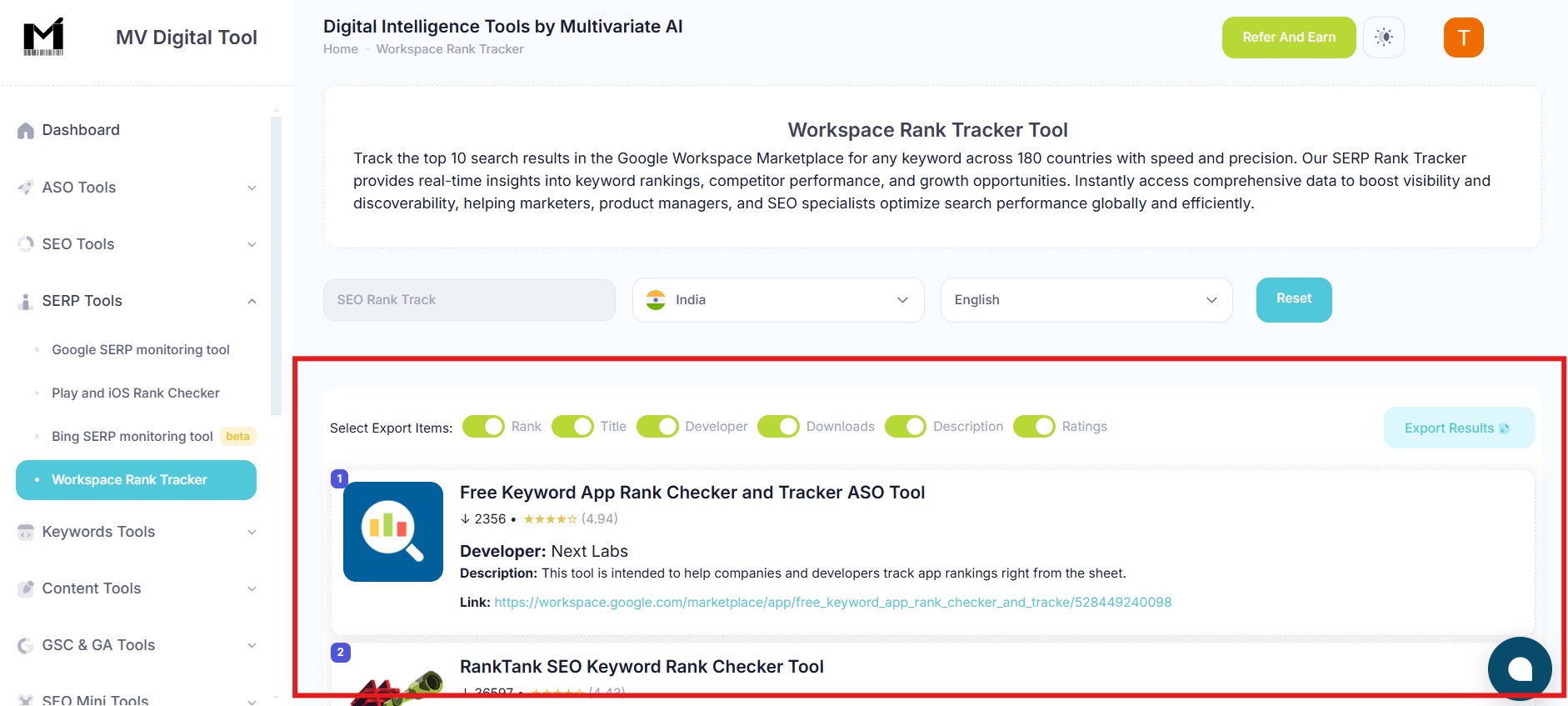Click the MV logo icon

(x=43, y=37)
